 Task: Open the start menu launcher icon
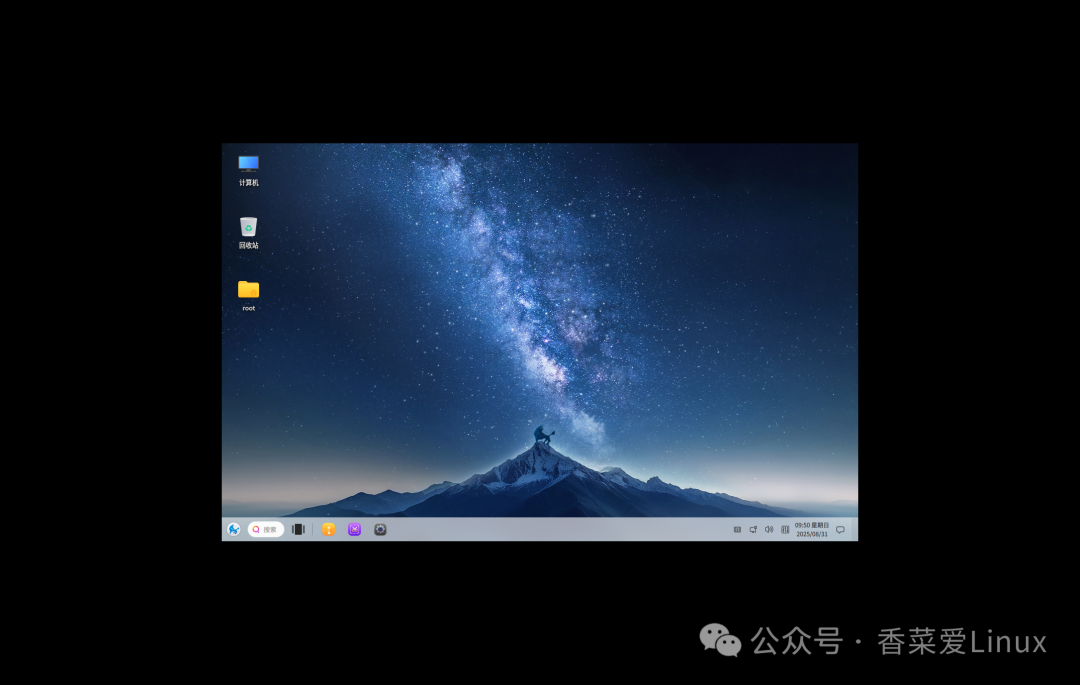point(234,529)
